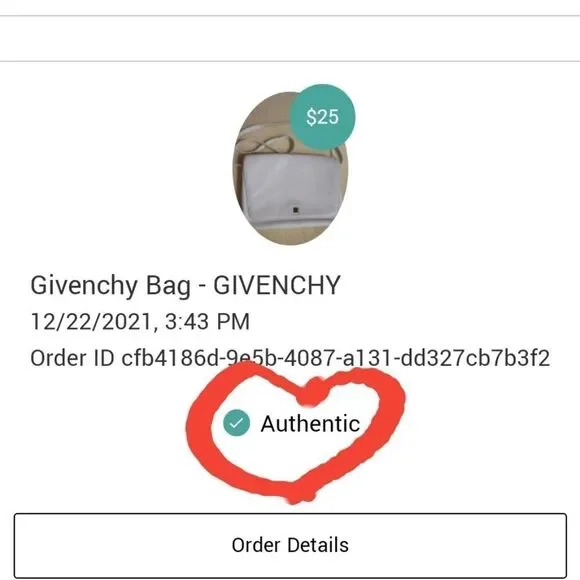
Task: Tap the bag strap in product photo
Action: (x=268, y=144)
